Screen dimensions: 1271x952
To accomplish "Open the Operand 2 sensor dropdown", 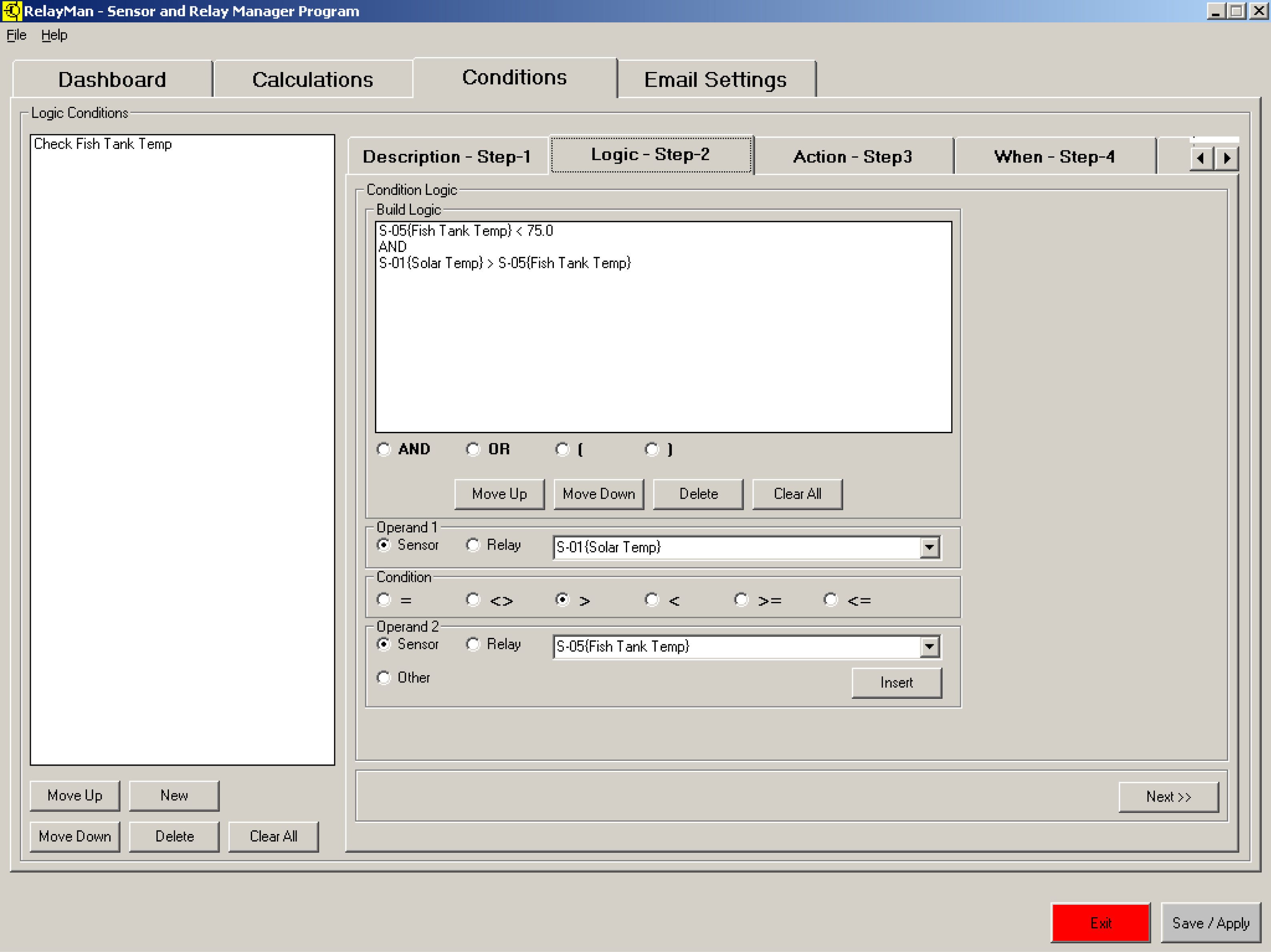I will [x=929, y=646].
